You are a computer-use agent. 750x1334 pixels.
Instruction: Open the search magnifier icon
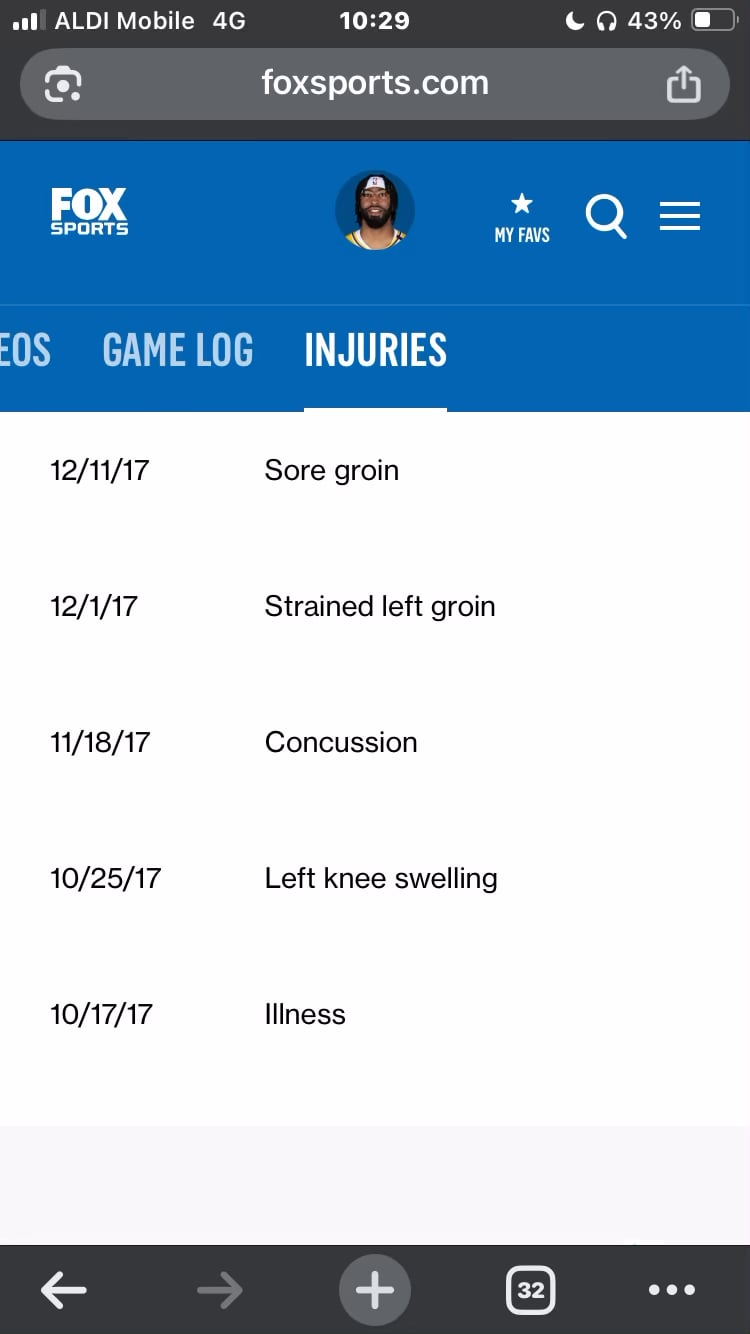(606, 216)
